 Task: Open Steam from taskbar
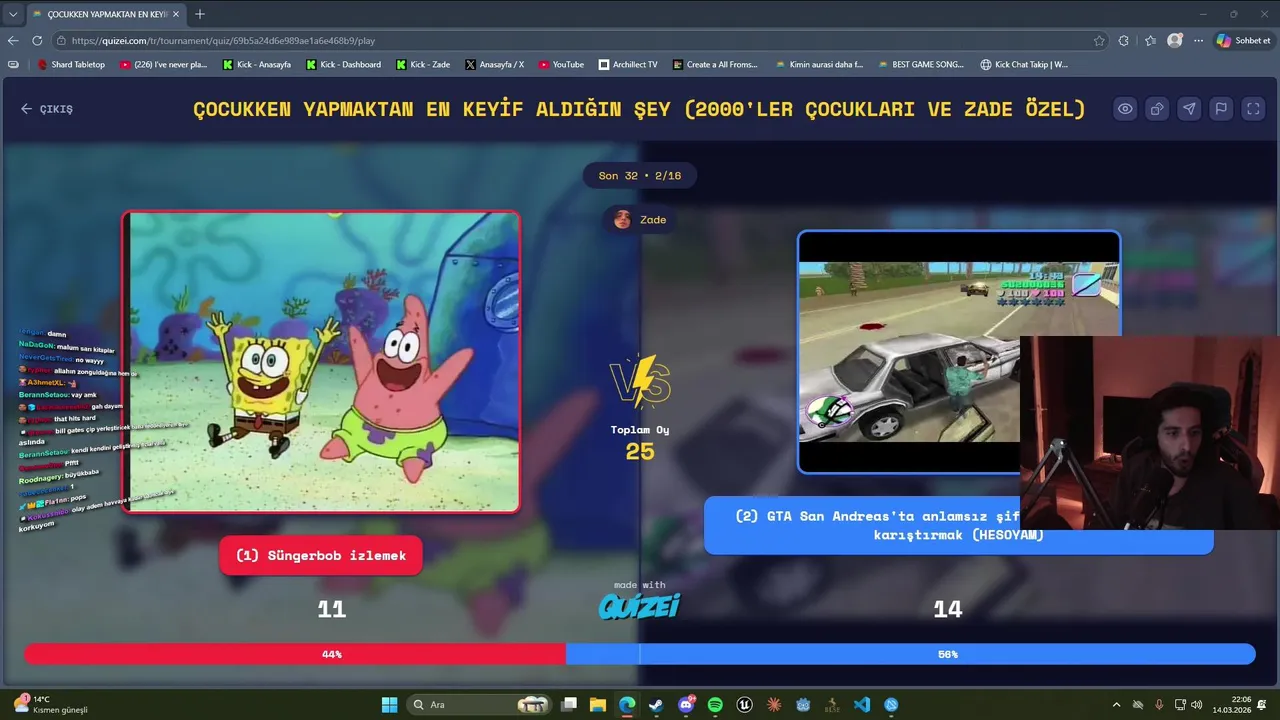point(656,705)
